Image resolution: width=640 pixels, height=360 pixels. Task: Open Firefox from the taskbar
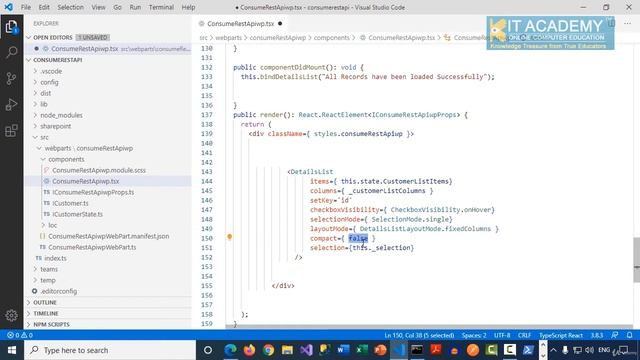pyautogui.click(x=249, y=350)
